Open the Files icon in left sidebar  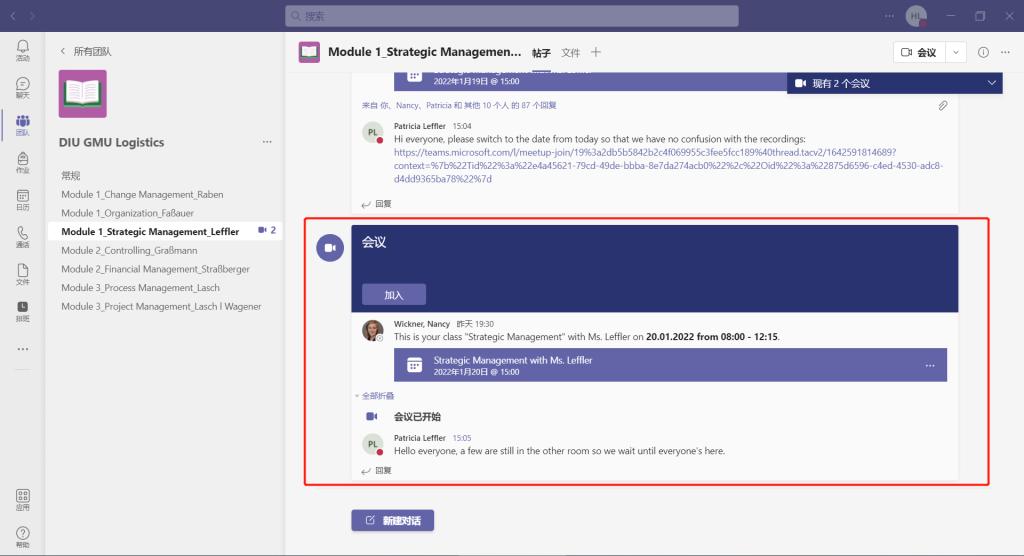click(x=22, y=274)
